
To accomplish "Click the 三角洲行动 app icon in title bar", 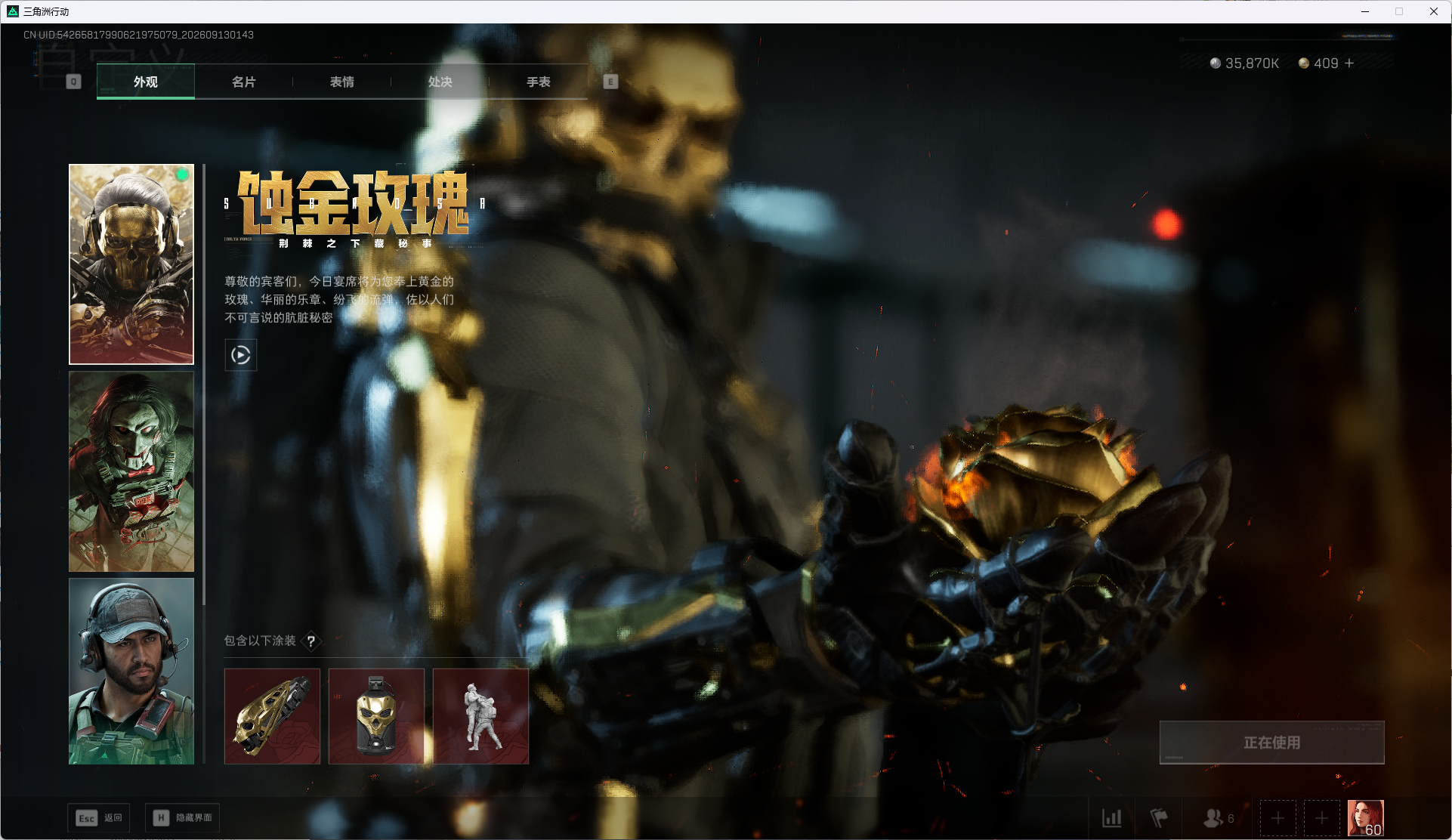I will (x=12, y=11).
